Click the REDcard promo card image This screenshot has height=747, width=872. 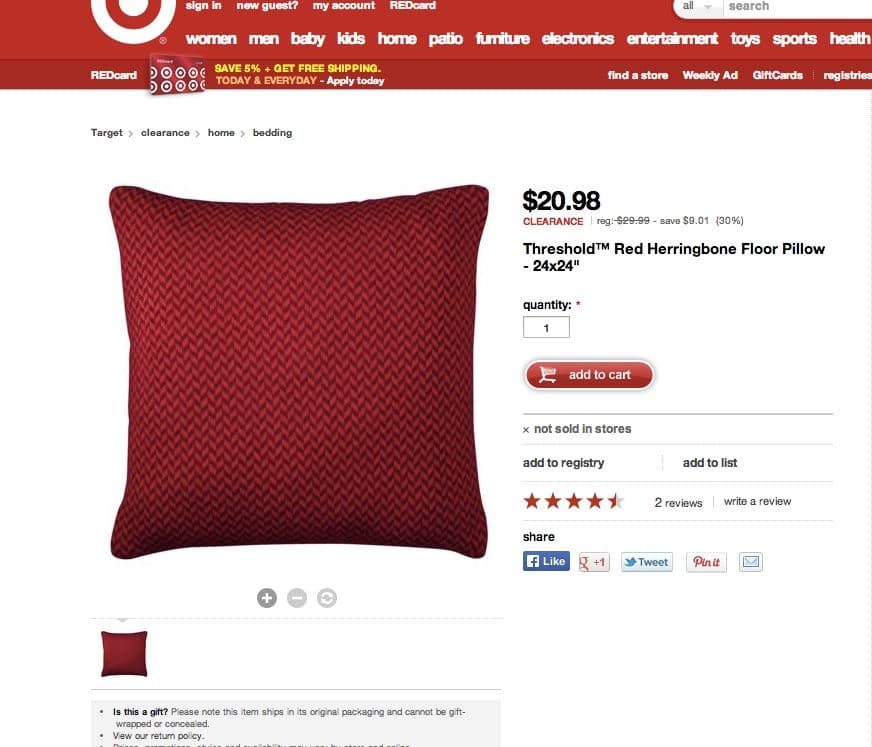[x=177, y=75]
